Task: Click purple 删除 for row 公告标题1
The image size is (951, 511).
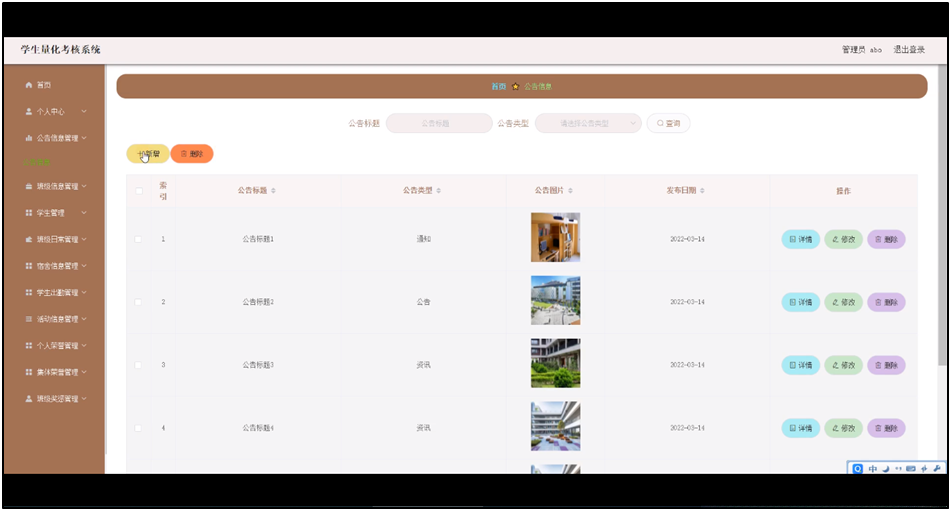Action: pos(886,239)
